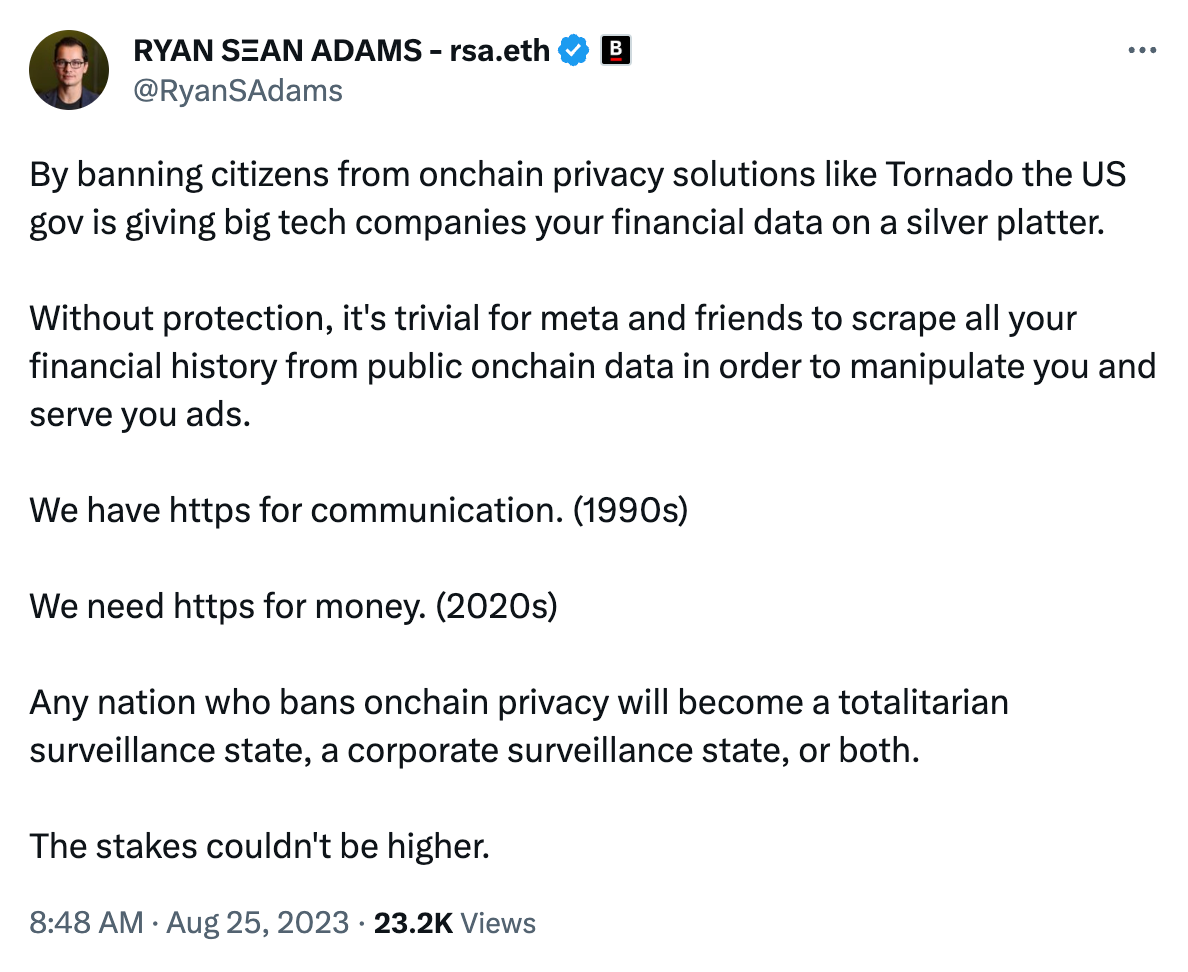The height and width of the screenshot is (972, 1188).
Task: Click Ryan Sean Adams' profile avatar
Action: (69, 69)
